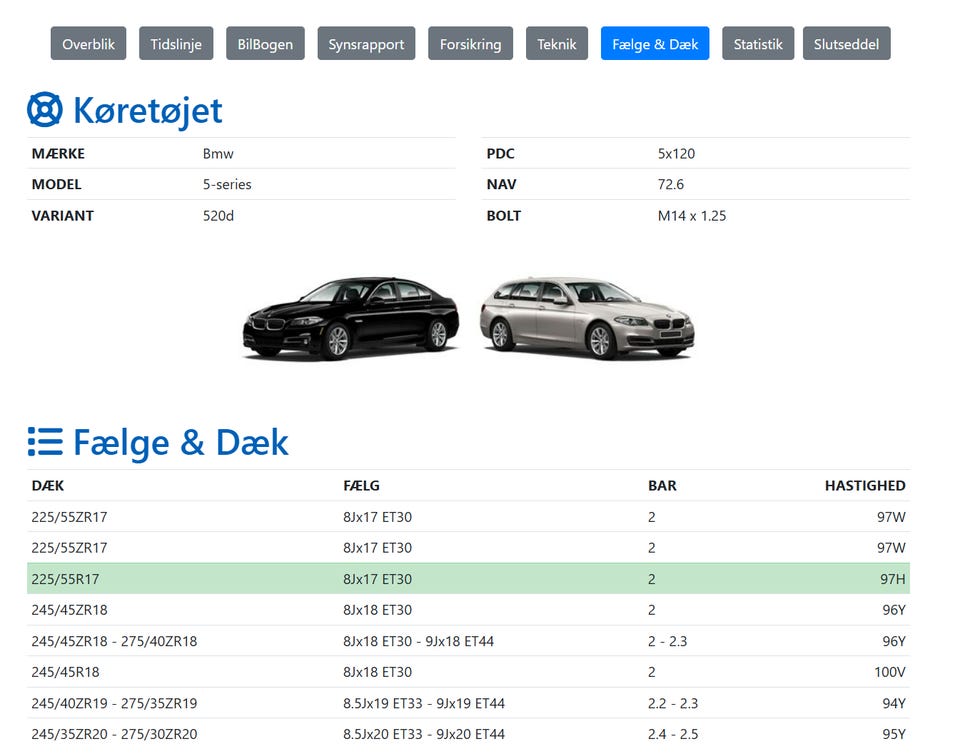
Task: Click the 8.5Jx19 ET33 - 9Jx19 ET44 rim cell
Action: (x=424, y=703)
